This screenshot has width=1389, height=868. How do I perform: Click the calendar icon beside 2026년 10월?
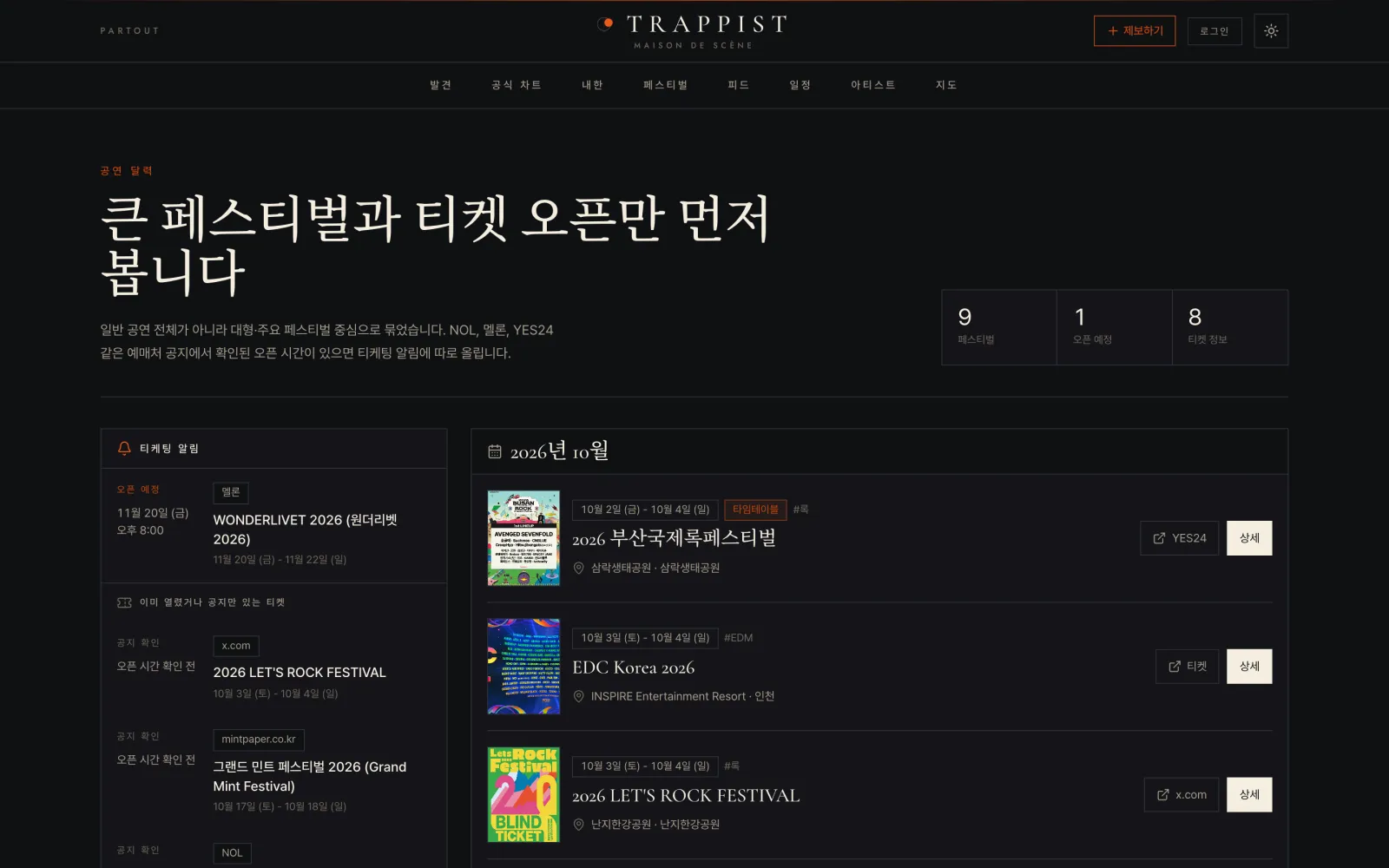[495, 451]
